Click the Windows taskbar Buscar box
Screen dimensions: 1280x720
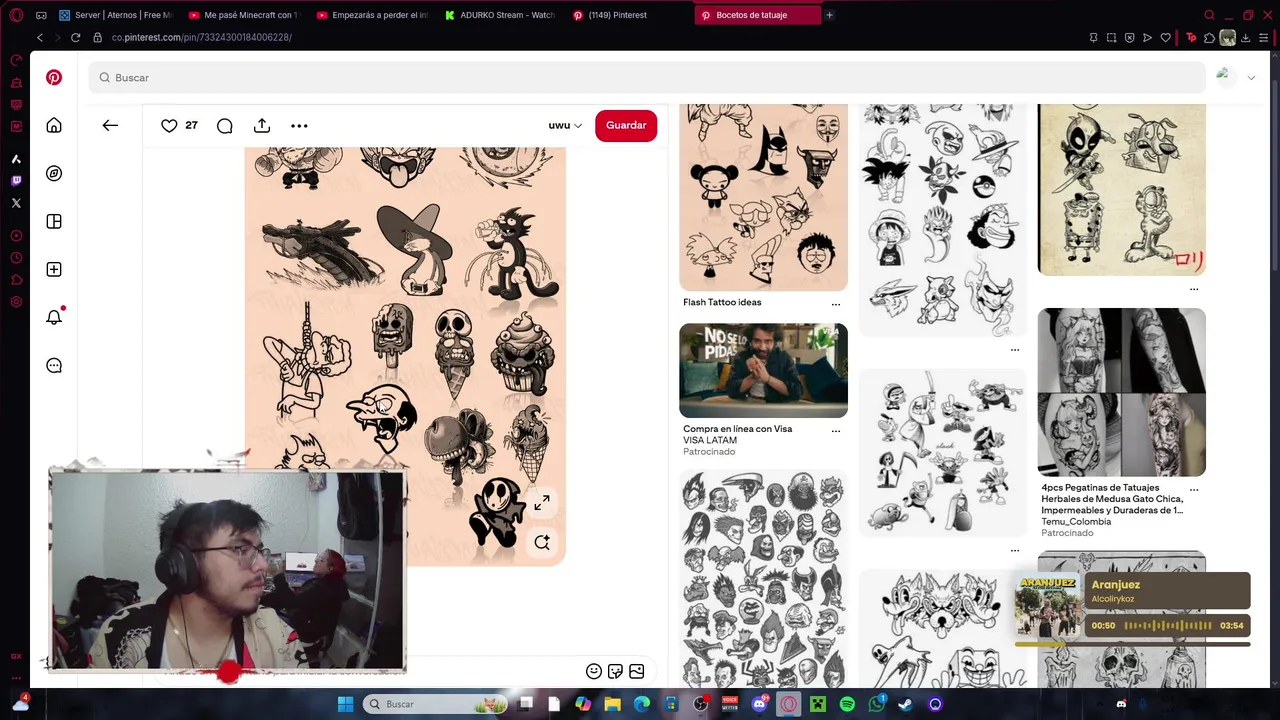435,704
